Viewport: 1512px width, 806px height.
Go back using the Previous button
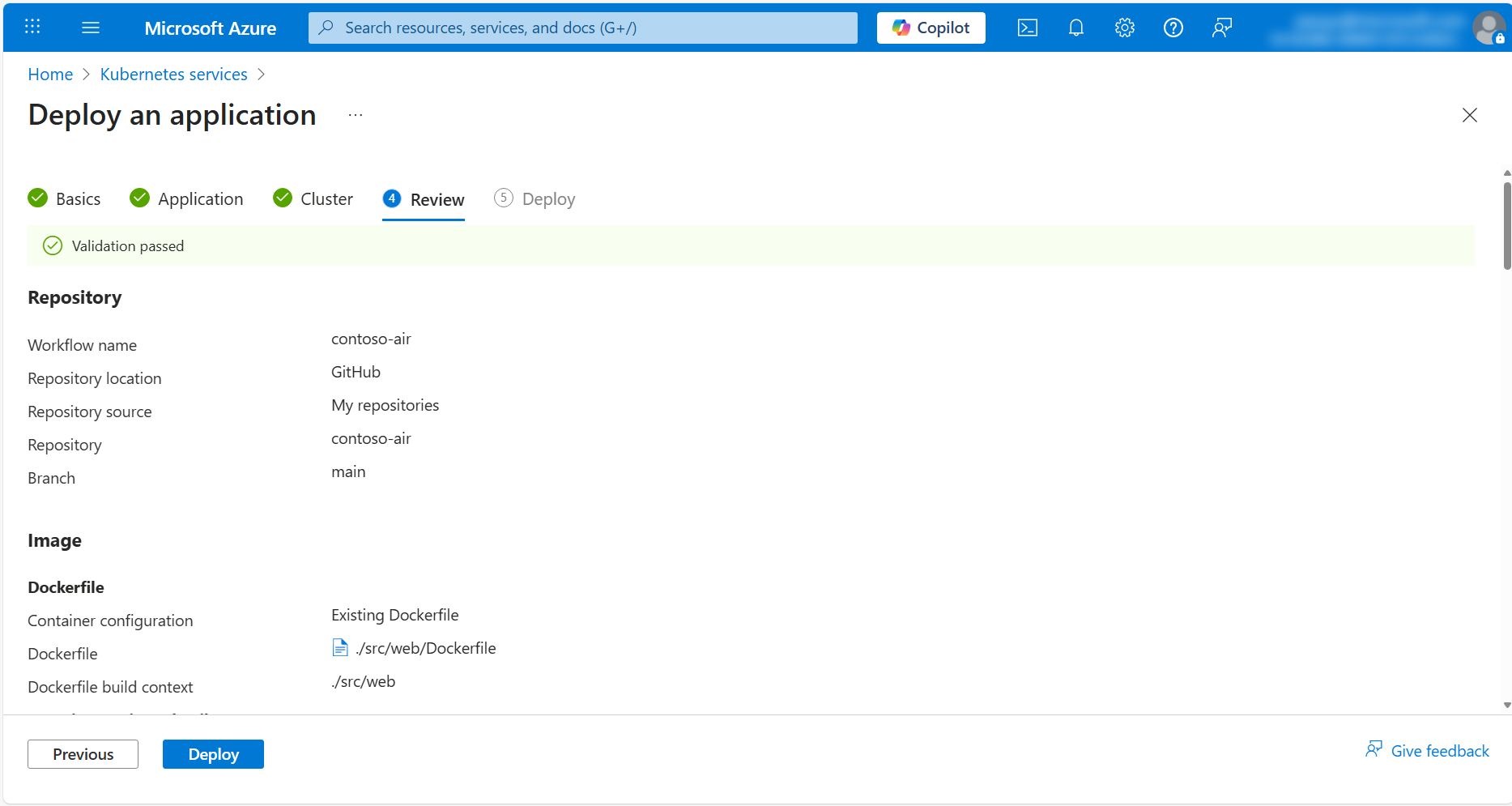pos(82,753)
